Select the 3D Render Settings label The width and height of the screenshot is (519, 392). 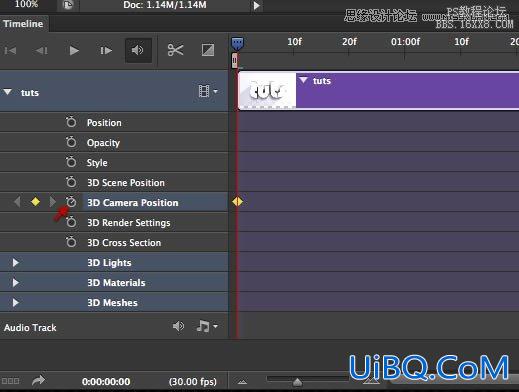point(129,223)
